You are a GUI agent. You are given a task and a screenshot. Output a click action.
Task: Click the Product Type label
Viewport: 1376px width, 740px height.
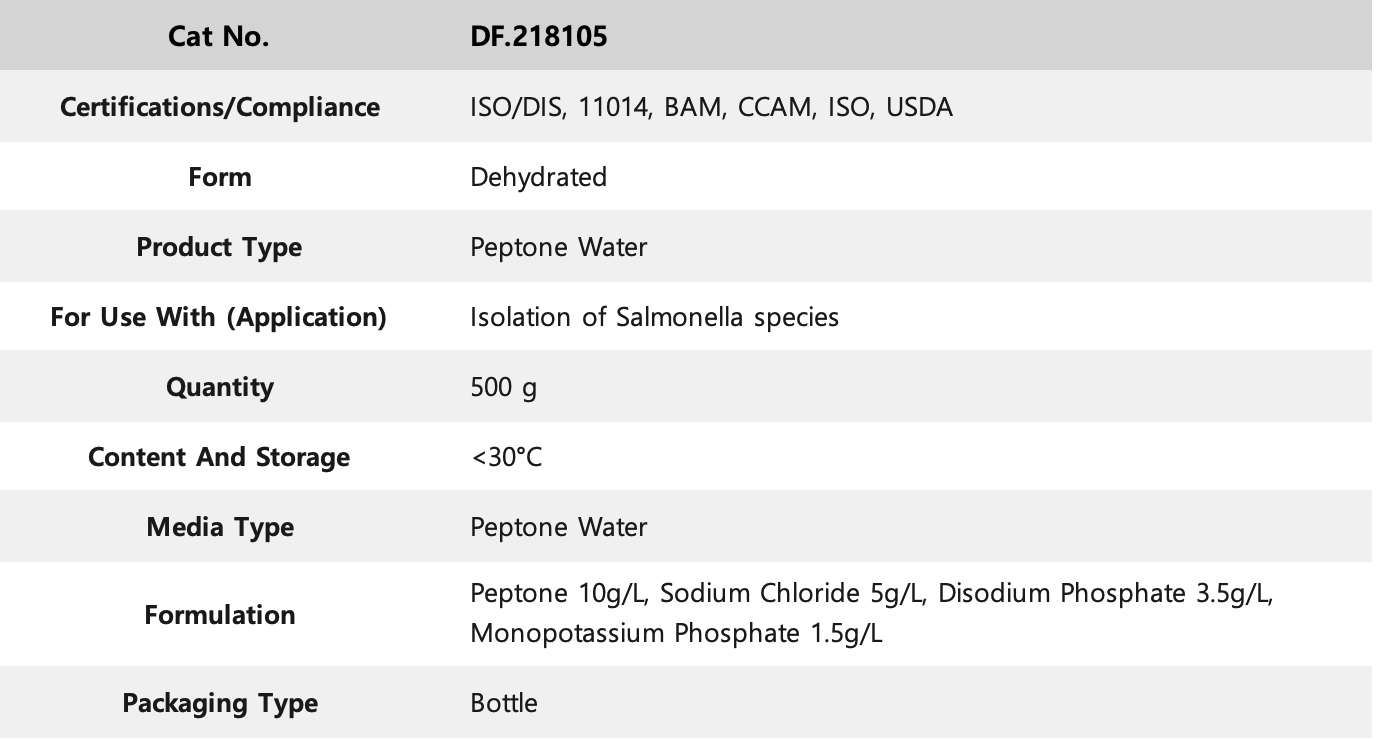[x=219, y=247]
